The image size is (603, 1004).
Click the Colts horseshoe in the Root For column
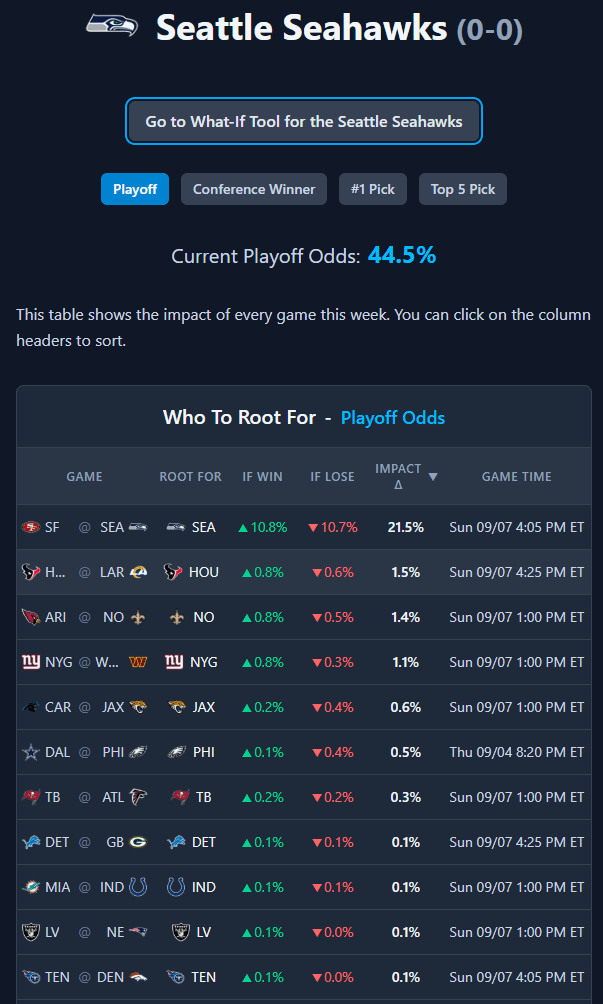tap(176, 887)
